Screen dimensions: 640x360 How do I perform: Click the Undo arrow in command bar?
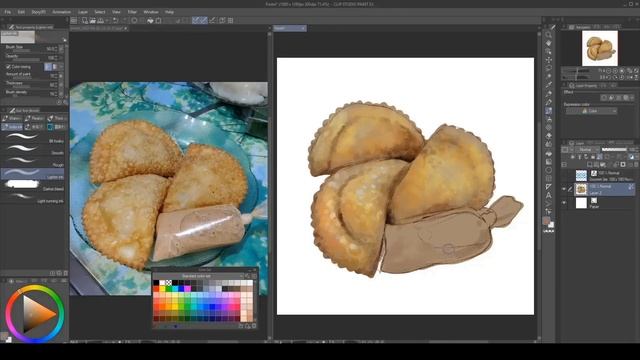coord(116,20)
